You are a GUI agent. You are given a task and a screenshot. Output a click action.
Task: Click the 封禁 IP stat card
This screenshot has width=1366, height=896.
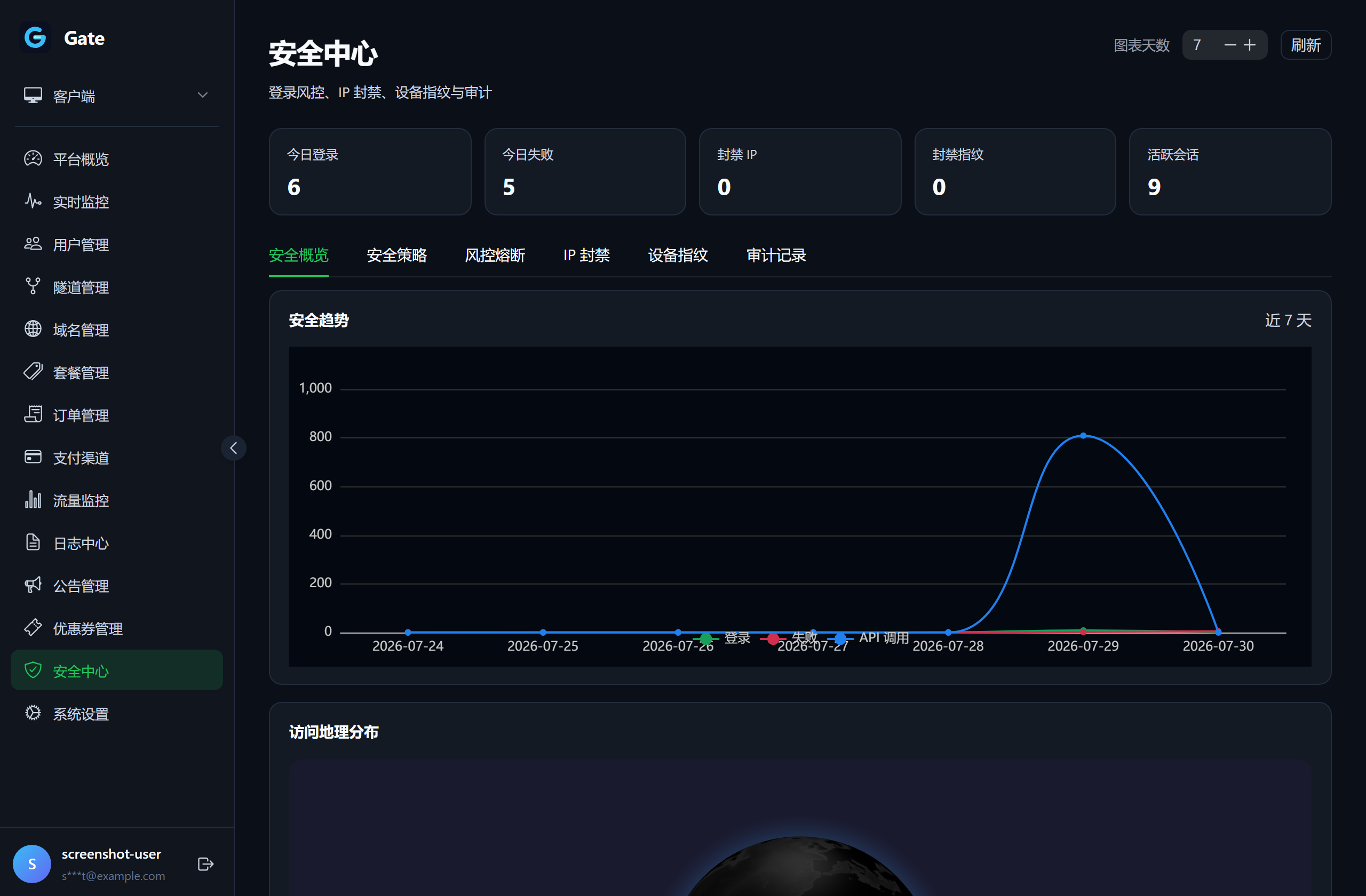[800, 172]
